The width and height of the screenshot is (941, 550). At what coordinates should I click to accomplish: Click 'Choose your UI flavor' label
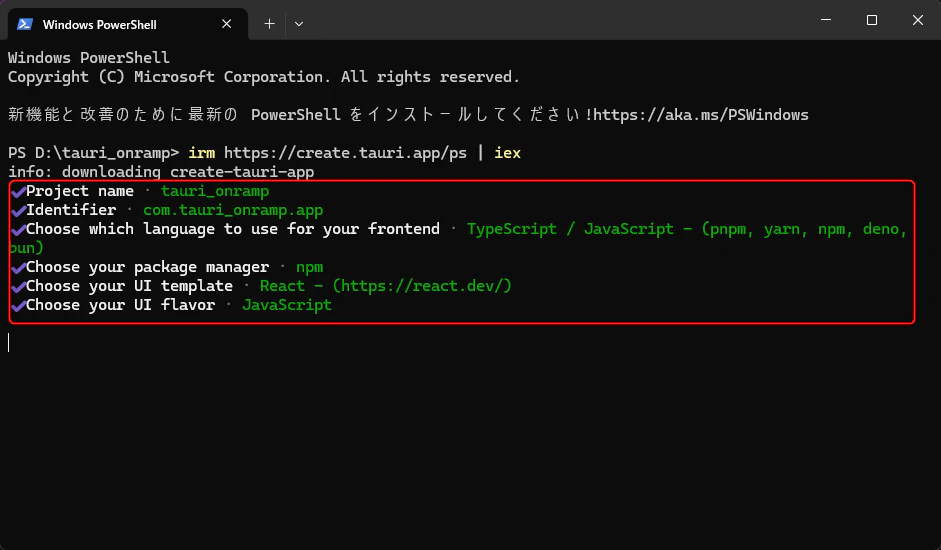pyautogui.click(x=120, y=305)
